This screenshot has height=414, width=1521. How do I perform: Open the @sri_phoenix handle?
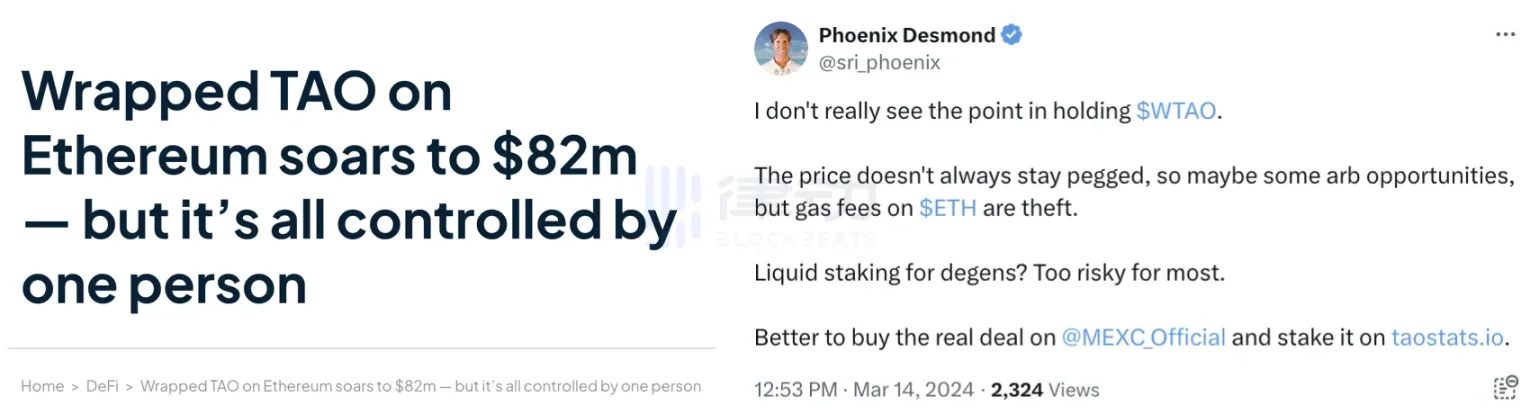880,63
